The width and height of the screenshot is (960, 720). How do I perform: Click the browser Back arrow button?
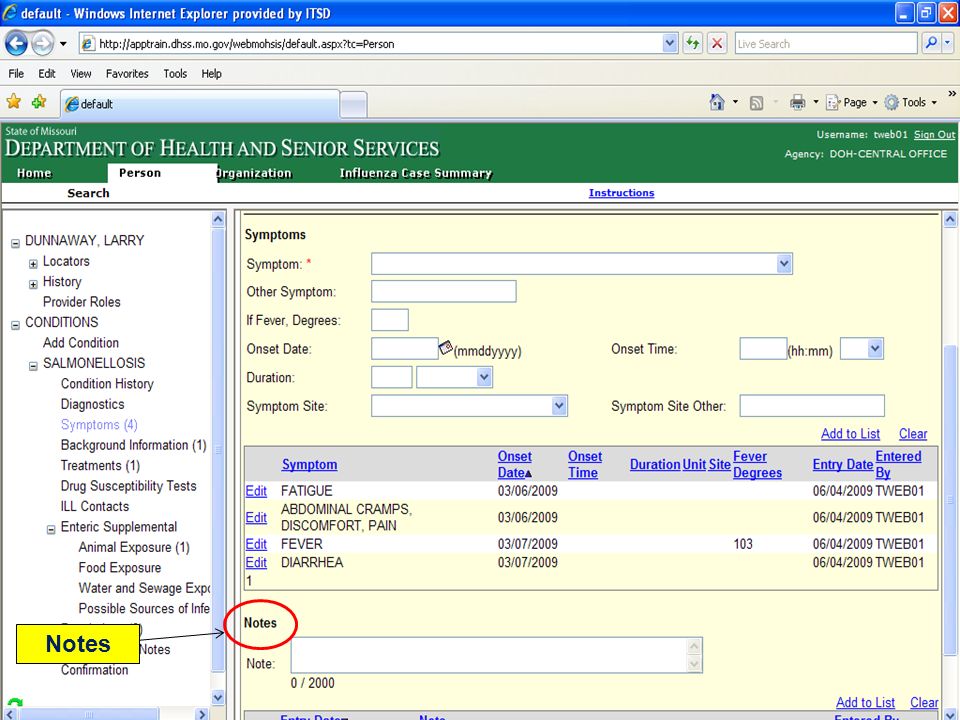tap(17, 43)
